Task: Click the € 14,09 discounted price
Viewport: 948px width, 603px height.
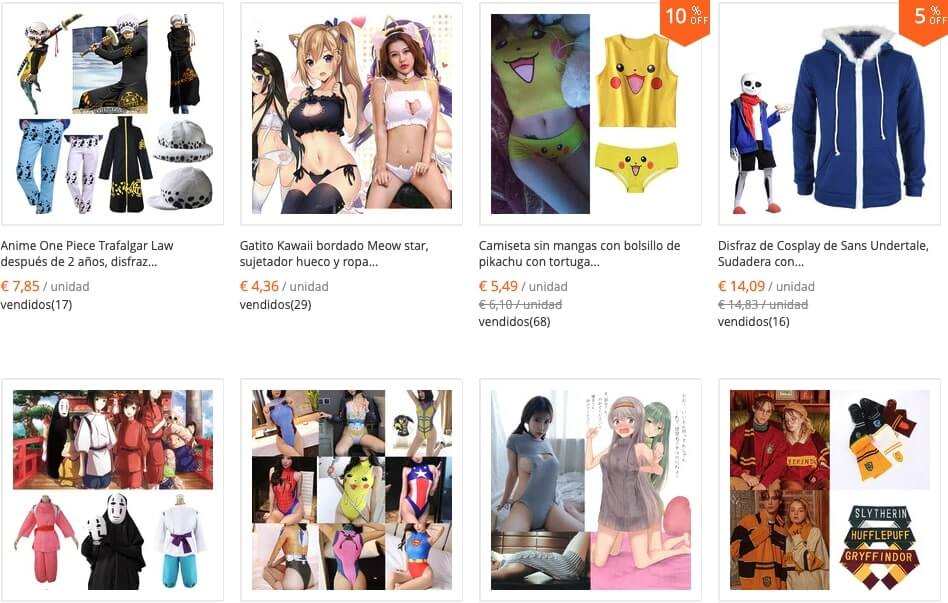Action: [741, 286]
